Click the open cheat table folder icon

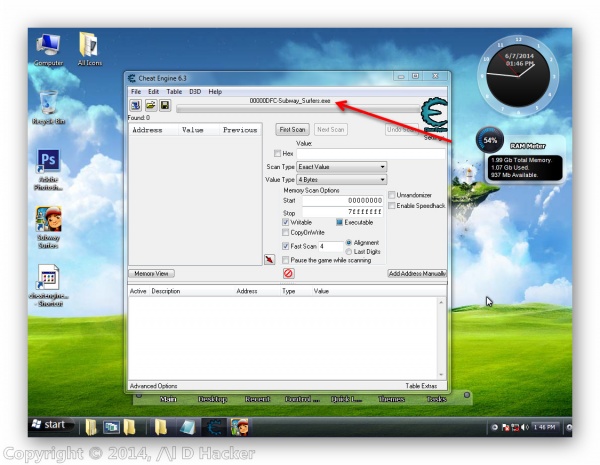pyautogui.click(x=150, y=105)
